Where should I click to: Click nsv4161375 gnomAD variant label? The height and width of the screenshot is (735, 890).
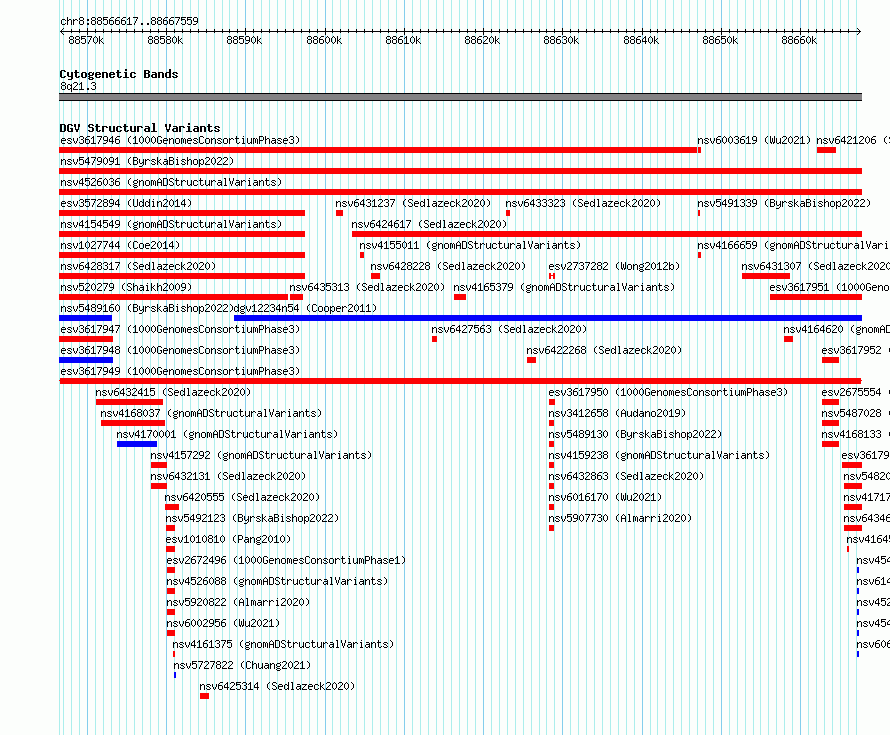(283, 644)
